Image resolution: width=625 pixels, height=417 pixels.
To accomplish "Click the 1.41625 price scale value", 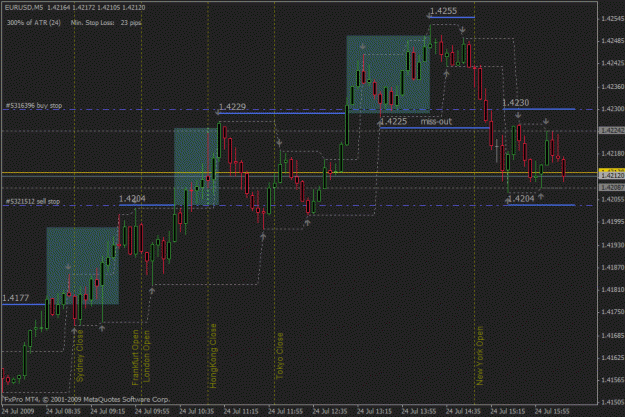I will pyautogui.click(x=612, y=358).
